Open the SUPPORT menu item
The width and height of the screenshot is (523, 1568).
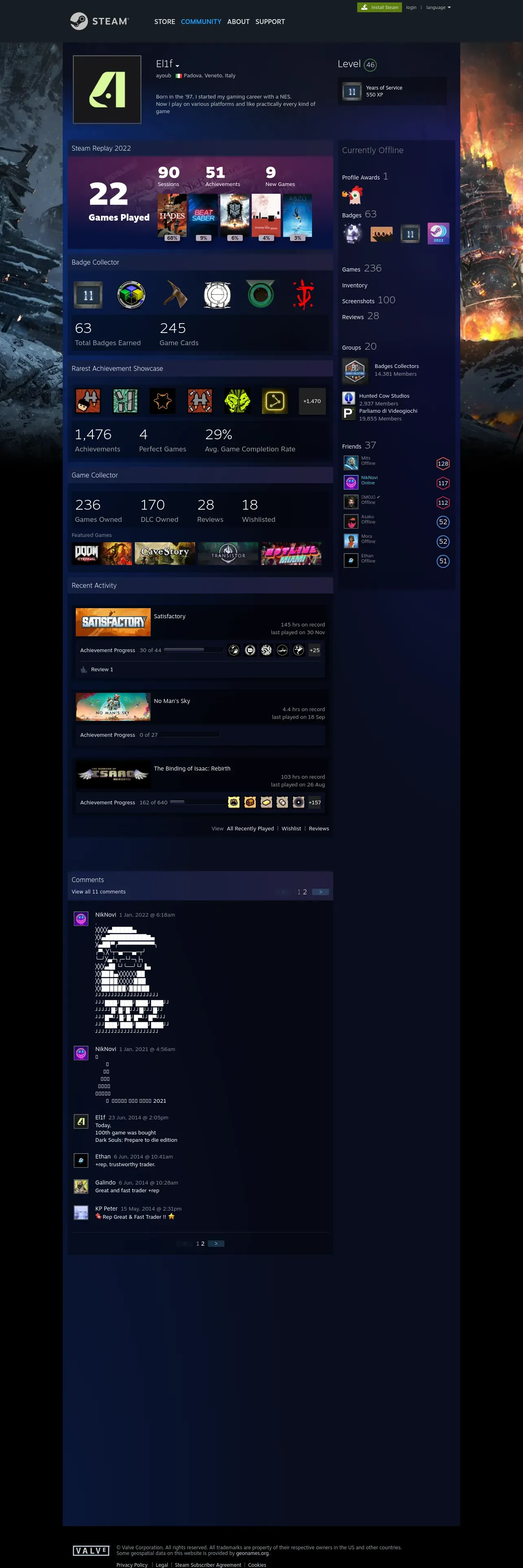coord(270,21)
